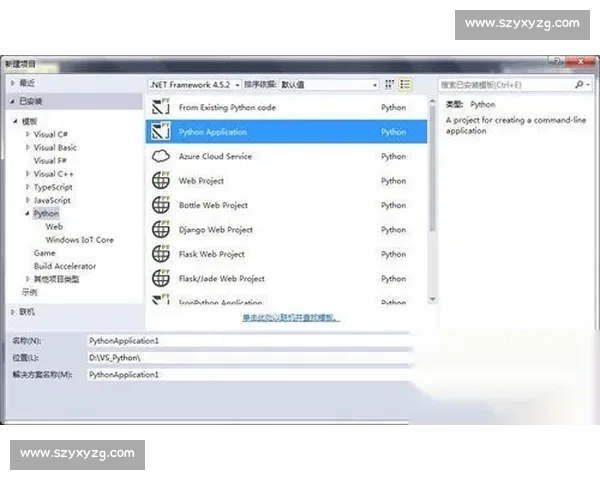Collapse the 模板 tree node
Screen dimensions: 600x480
(x=15, y=121)
